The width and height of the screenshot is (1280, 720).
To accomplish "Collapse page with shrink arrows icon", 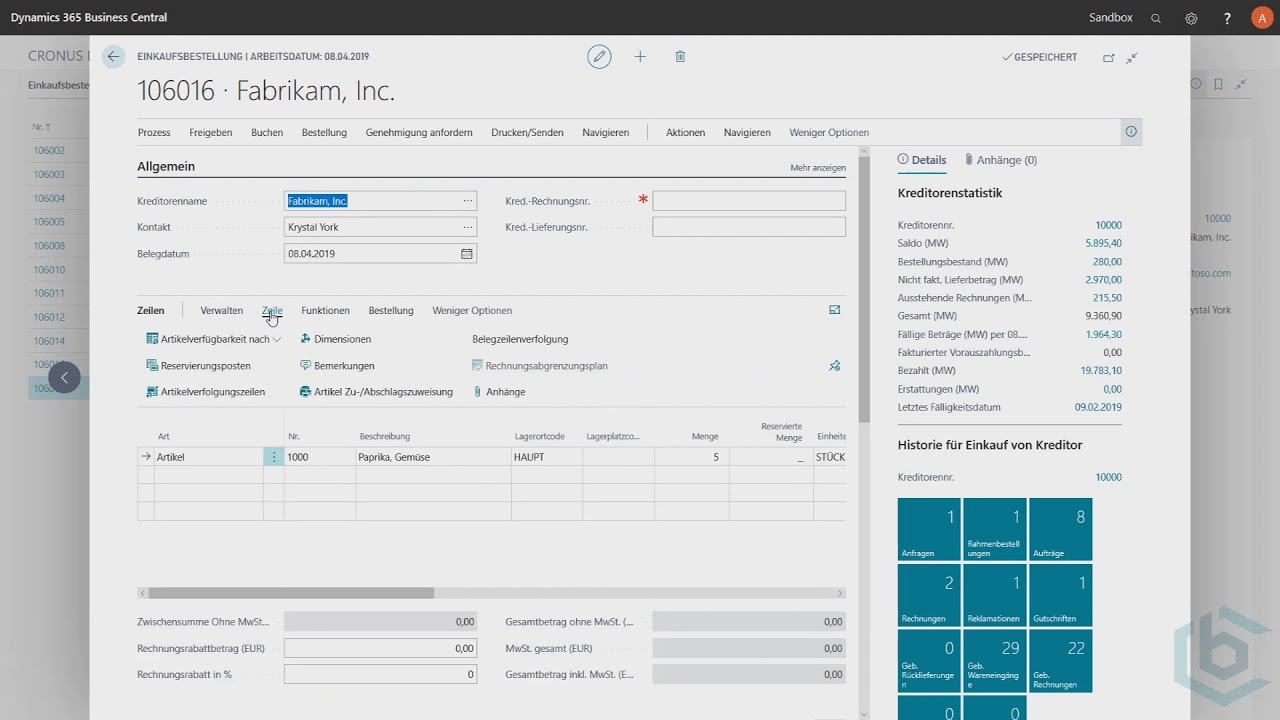I will [1132, 58].
